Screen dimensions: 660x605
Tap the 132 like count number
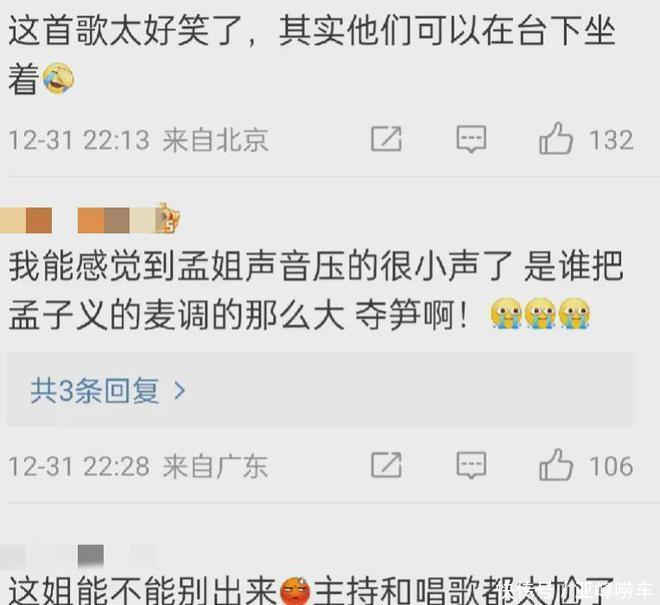(x=611, y=140)
